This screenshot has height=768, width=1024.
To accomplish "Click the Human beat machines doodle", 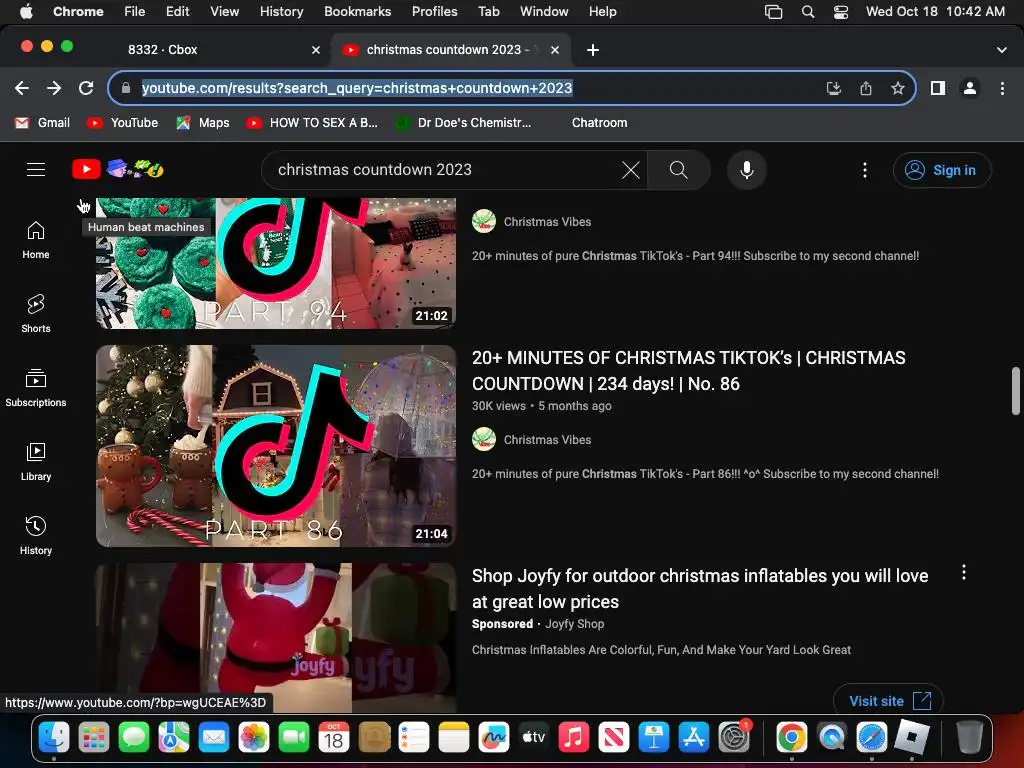I will [x=135, y=169].
